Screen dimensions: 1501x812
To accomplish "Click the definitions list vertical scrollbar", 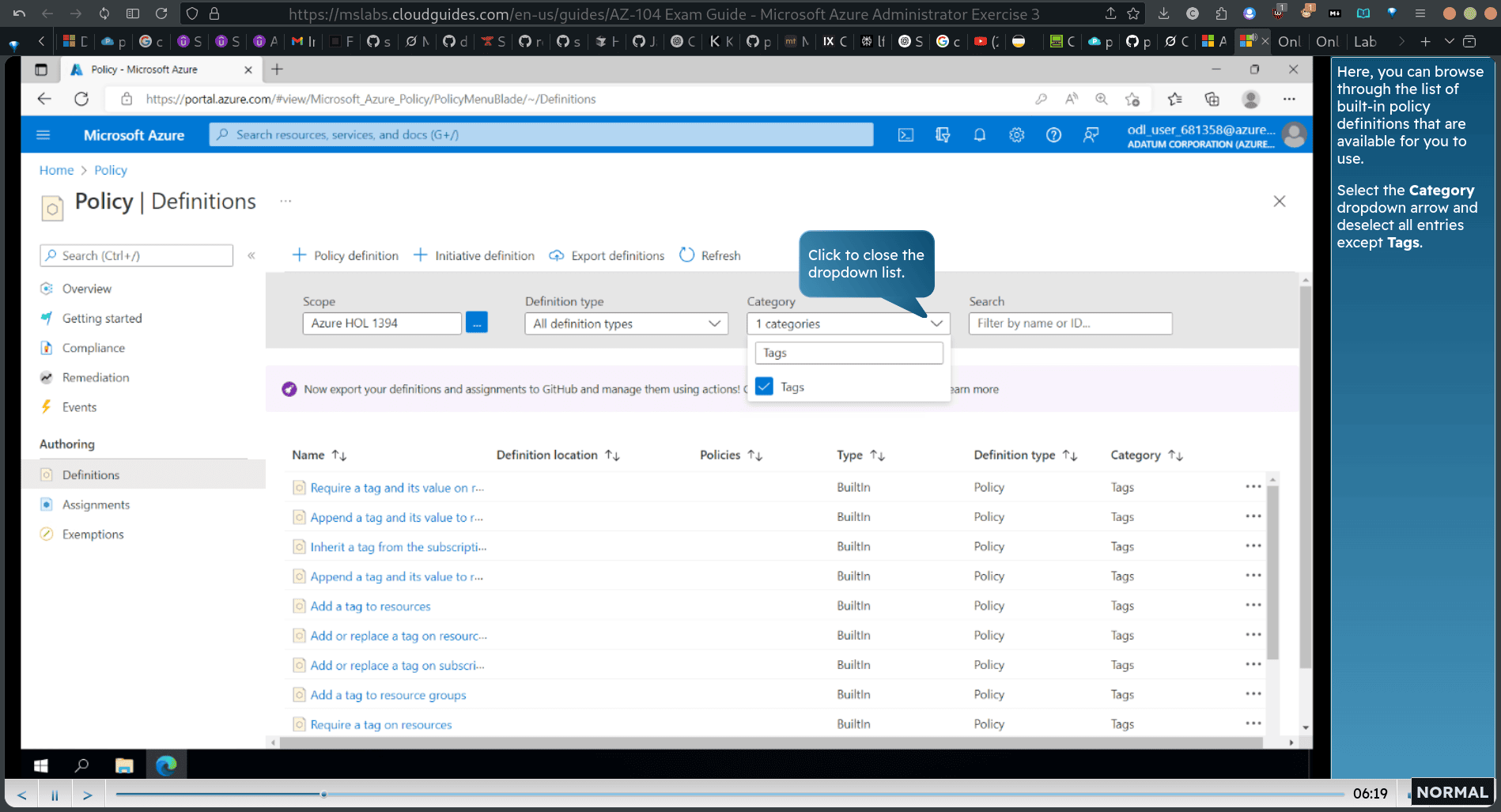I will [x=1272, y=572].
